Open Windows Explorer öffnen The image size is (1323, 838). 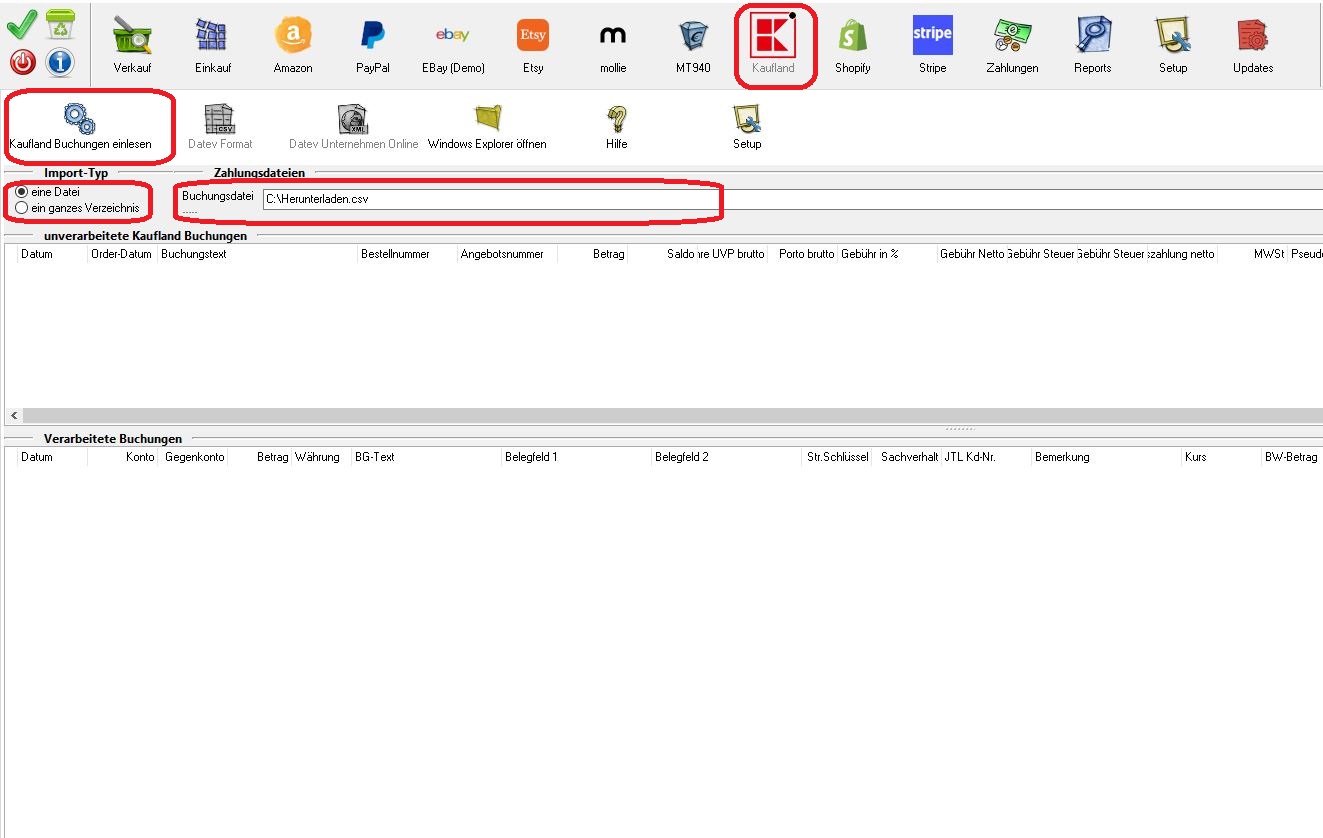pos(487,127)
